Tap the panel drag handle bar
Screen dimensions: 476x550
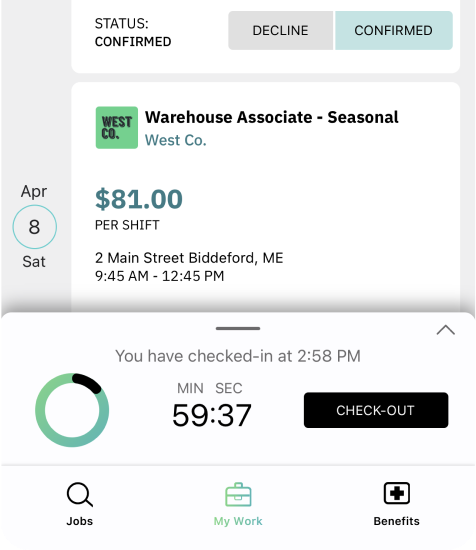238,328
